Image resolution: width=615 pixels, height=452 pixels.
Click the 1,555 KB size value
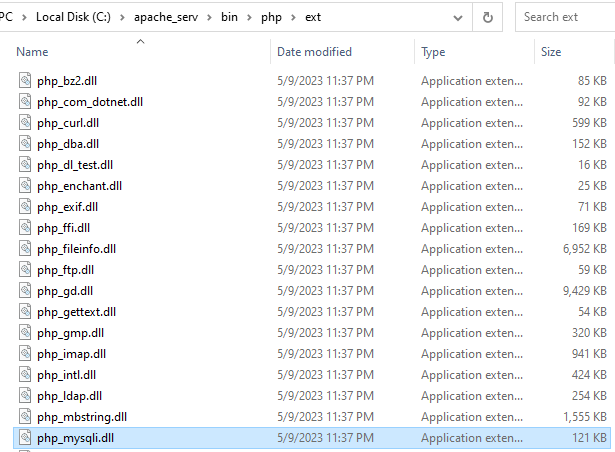pos(585,416)
